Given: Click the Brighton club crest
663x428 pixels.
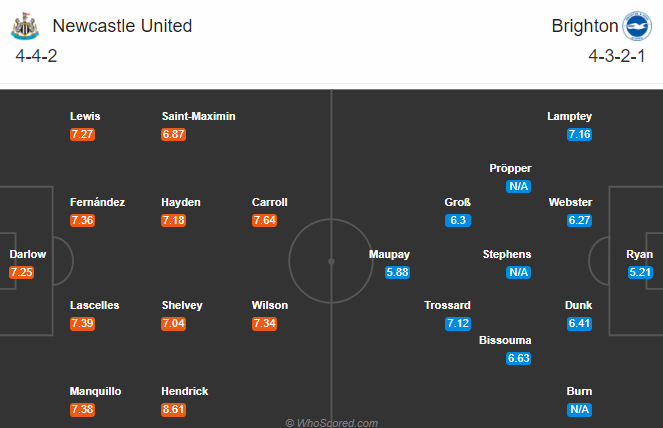Looking at the screenshot, I should [637, 26].
